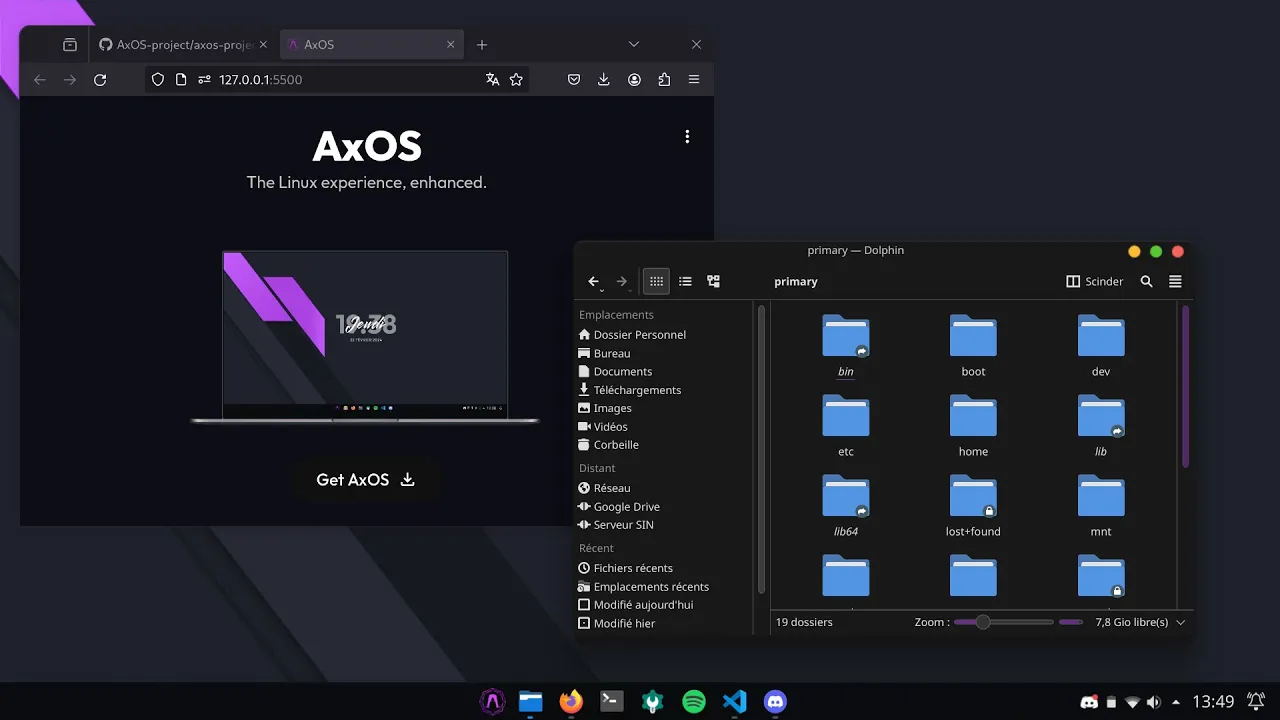Image resolution: width=1280 pixels, height=720 pixels.
Task: Open the three-dot menu on AxOS page
Action: pos(687,136)
